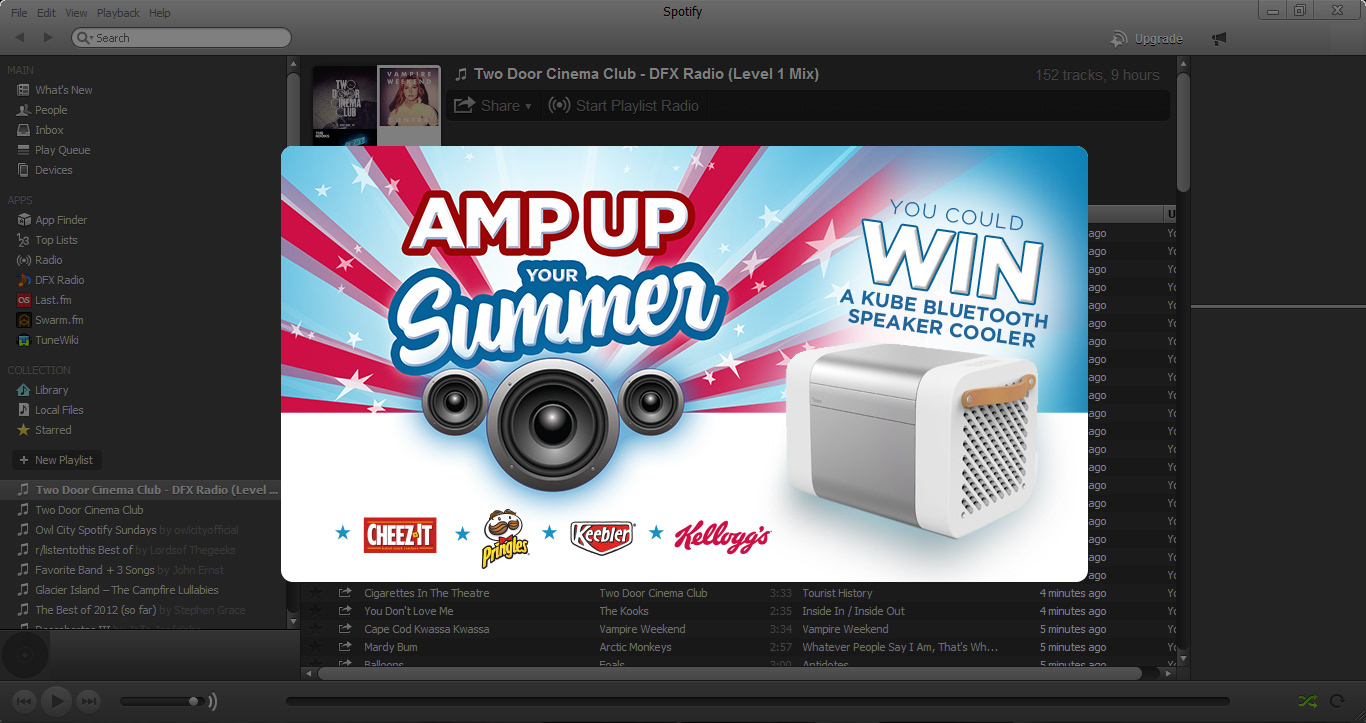Viewport: 1366px width, 723px height.
Task: Click the Search input field
Action: [x=181, y=38]
